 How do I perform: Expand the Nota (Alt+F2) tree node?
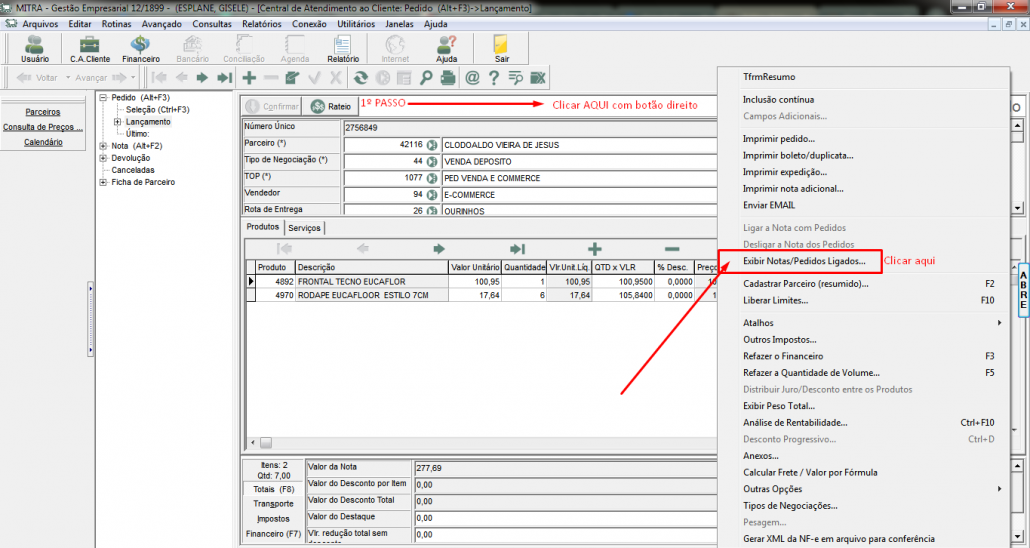[104, 146]
